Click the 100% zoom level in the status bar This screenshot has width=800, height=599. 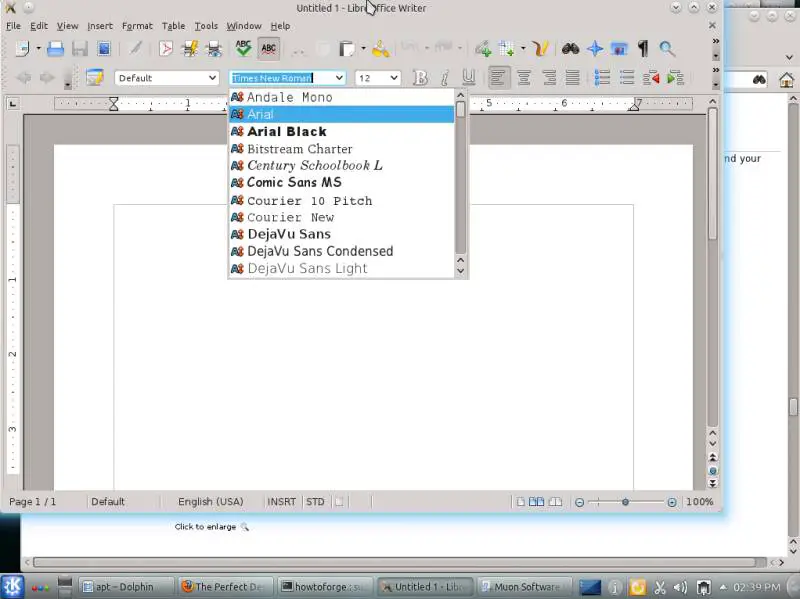coord(699,502)
